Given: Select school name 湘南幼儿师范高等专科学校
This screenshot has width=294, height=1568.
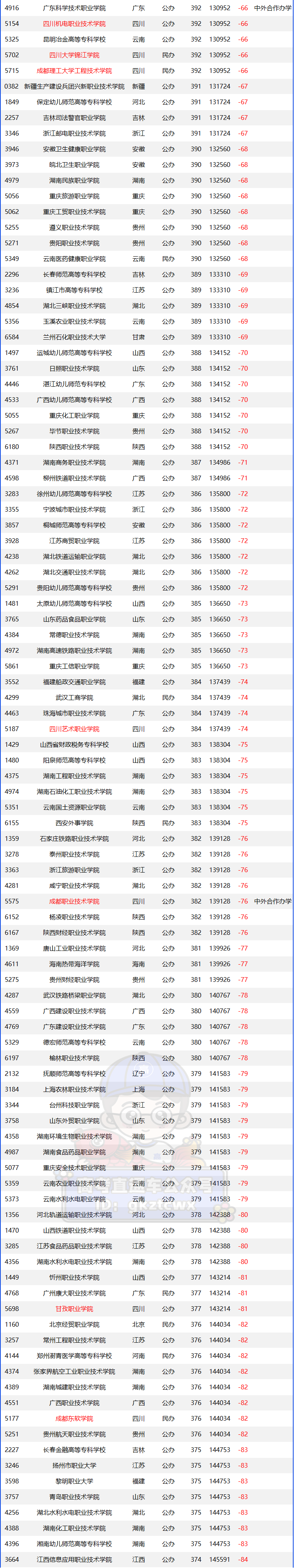Looking at the screenshot, I should pos(74,1543).
